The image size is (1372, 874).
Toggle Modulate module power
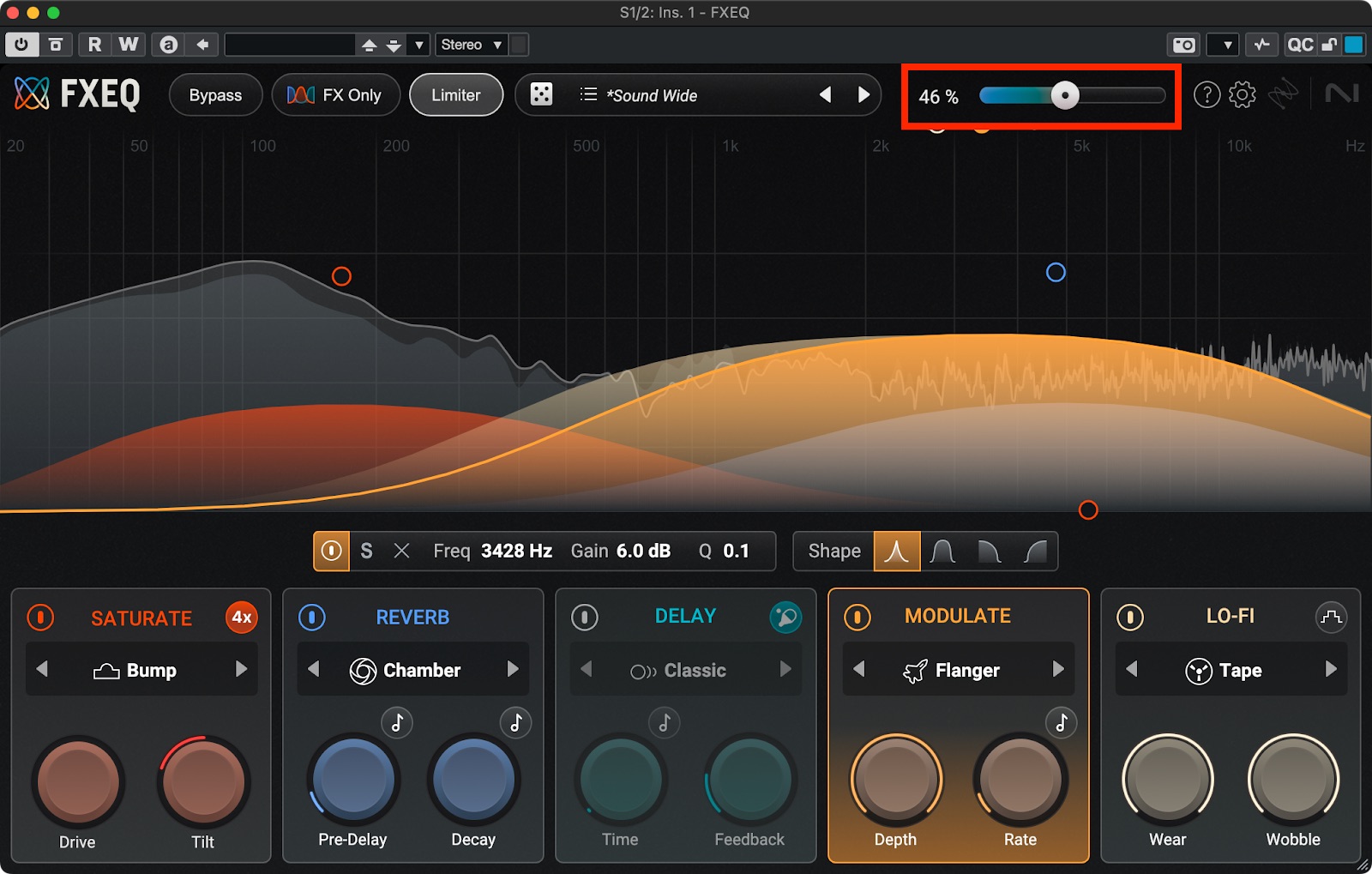click(x=857, y=617)
